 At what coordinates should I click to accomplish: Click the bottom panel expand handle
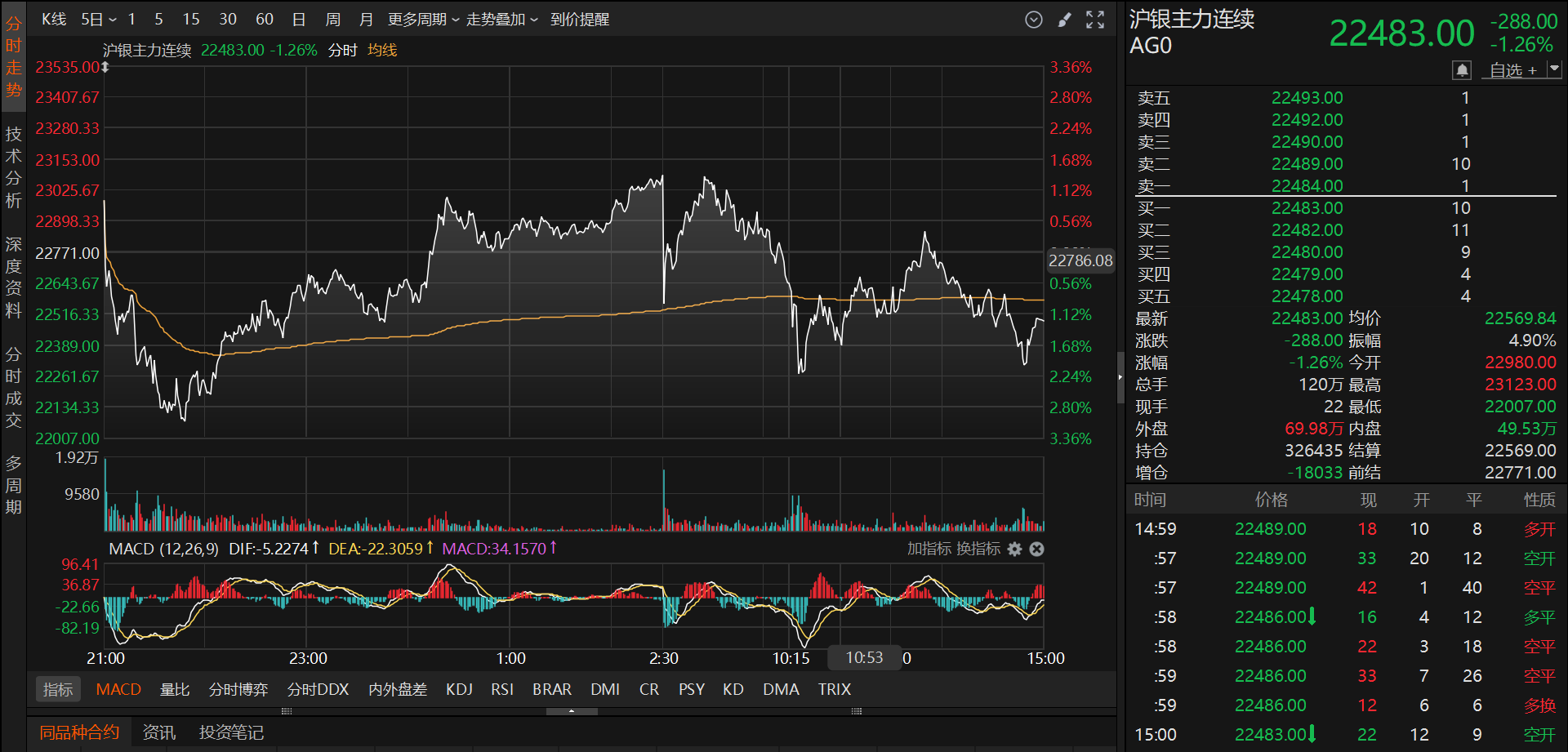(x=572, y=711)
